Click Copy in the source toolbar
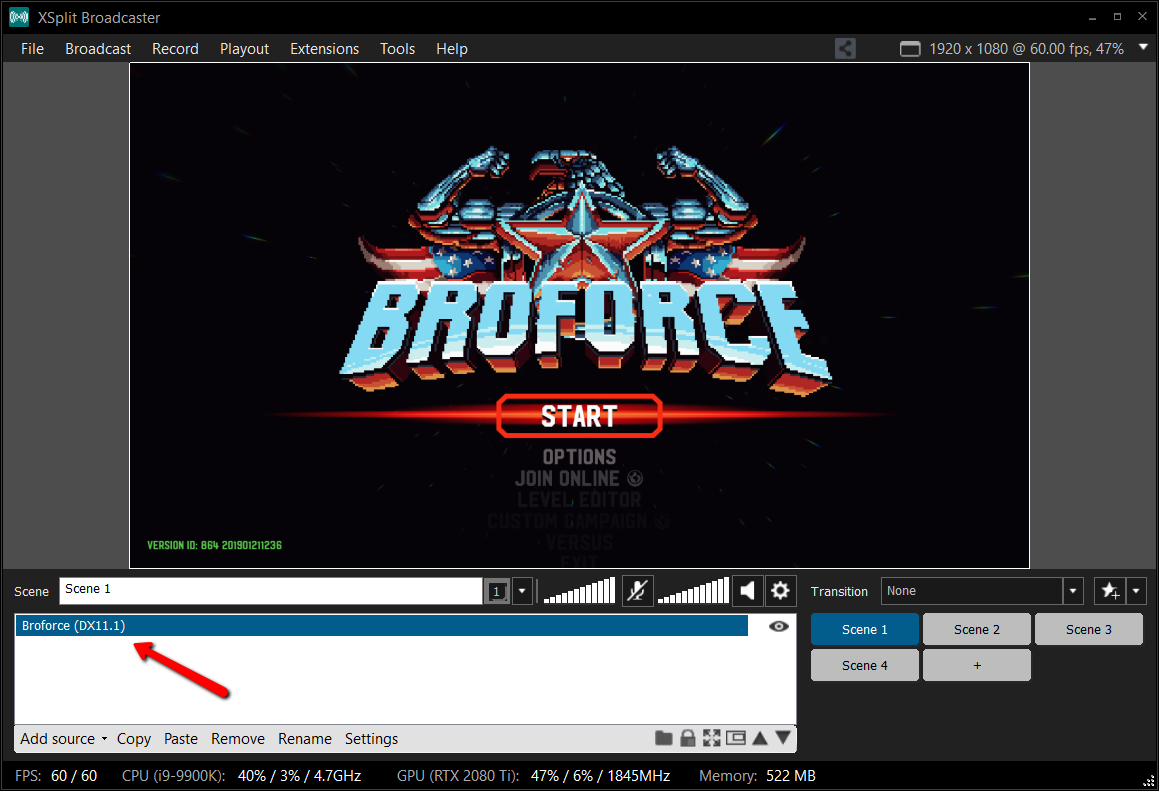Image resolution: width=1159 pixels, height=791 pixels. point(134,739)
